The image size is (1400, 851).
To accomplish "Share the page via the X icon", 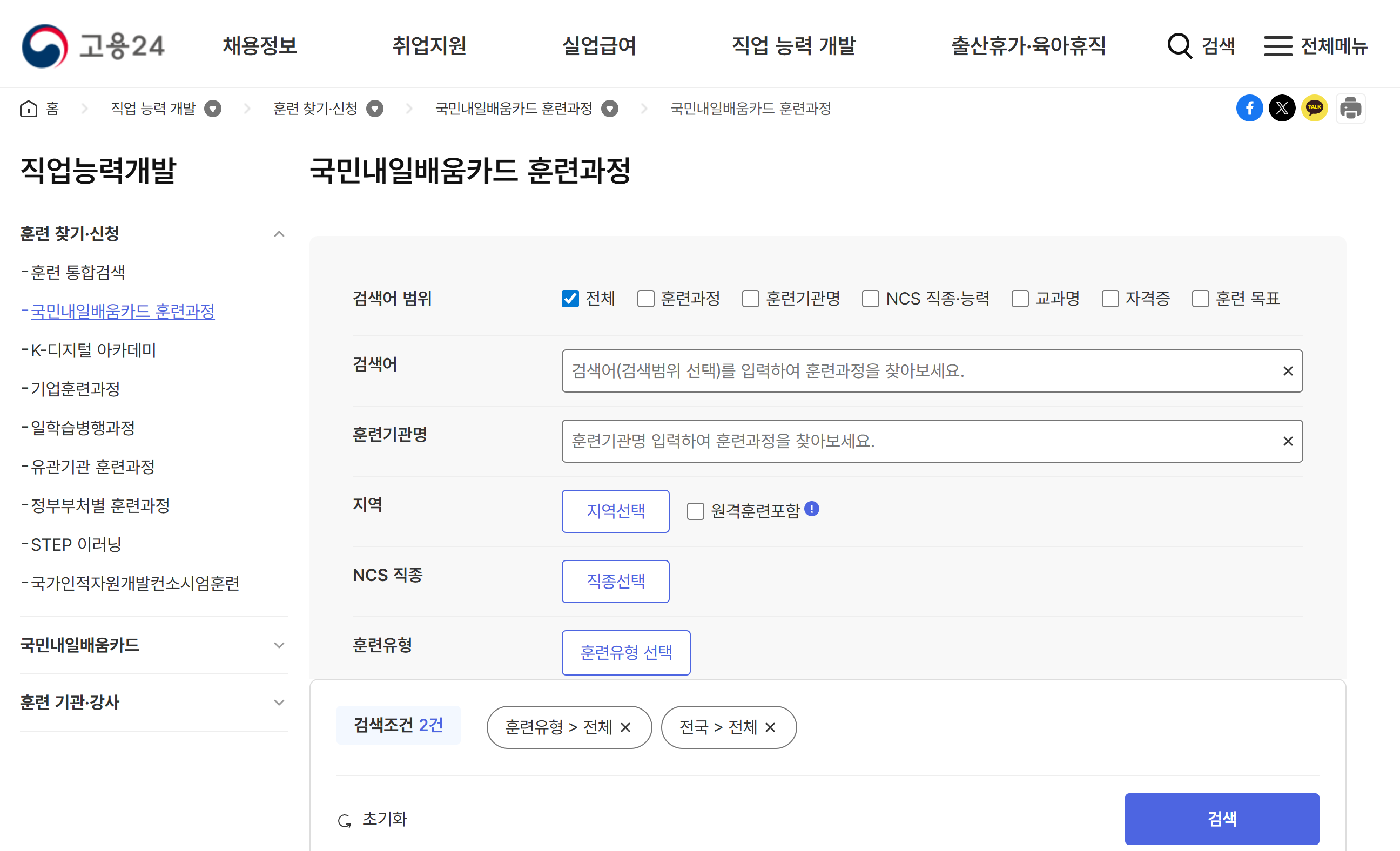I will point(1282,108).
